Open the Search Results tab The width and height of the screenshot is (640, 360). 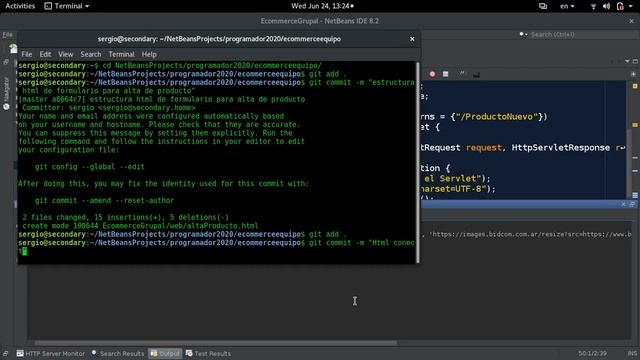click(x=118, y=353)
